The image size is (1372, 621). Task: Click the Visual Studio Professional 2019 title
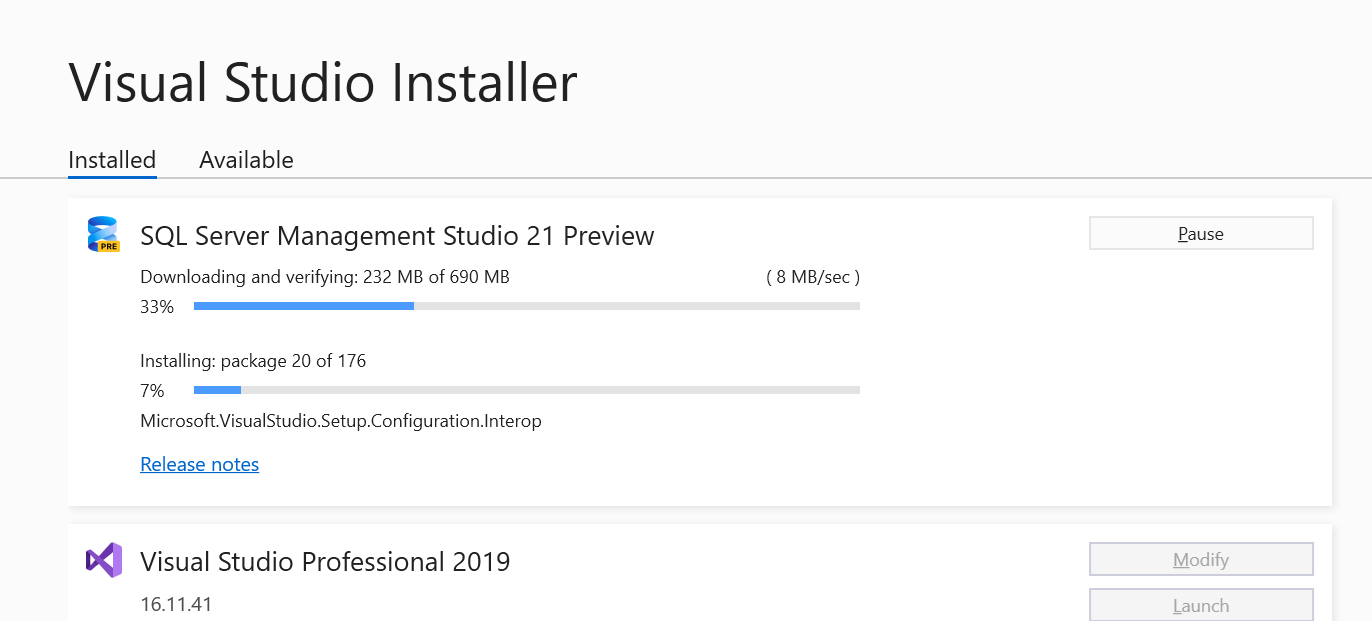[325, 562]
